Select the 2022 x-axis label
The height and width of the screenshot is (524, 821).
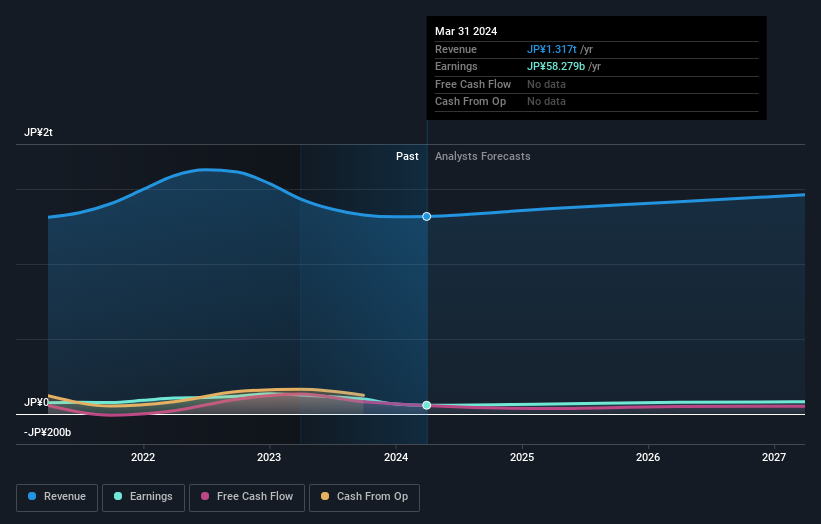tap(143, 457)
